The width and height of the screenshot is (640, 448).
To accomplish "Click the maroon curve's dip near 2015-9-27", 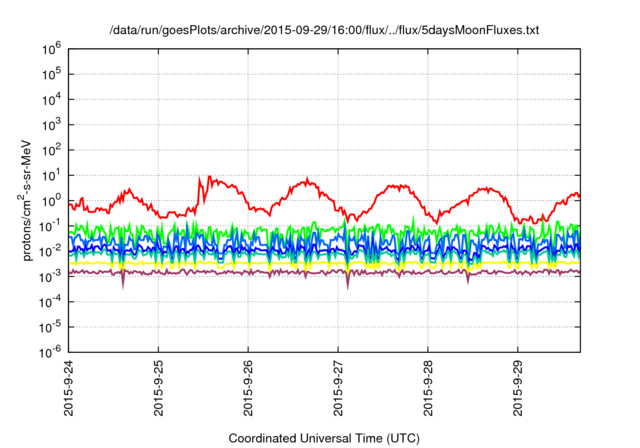I will click(x=348, y=287).
